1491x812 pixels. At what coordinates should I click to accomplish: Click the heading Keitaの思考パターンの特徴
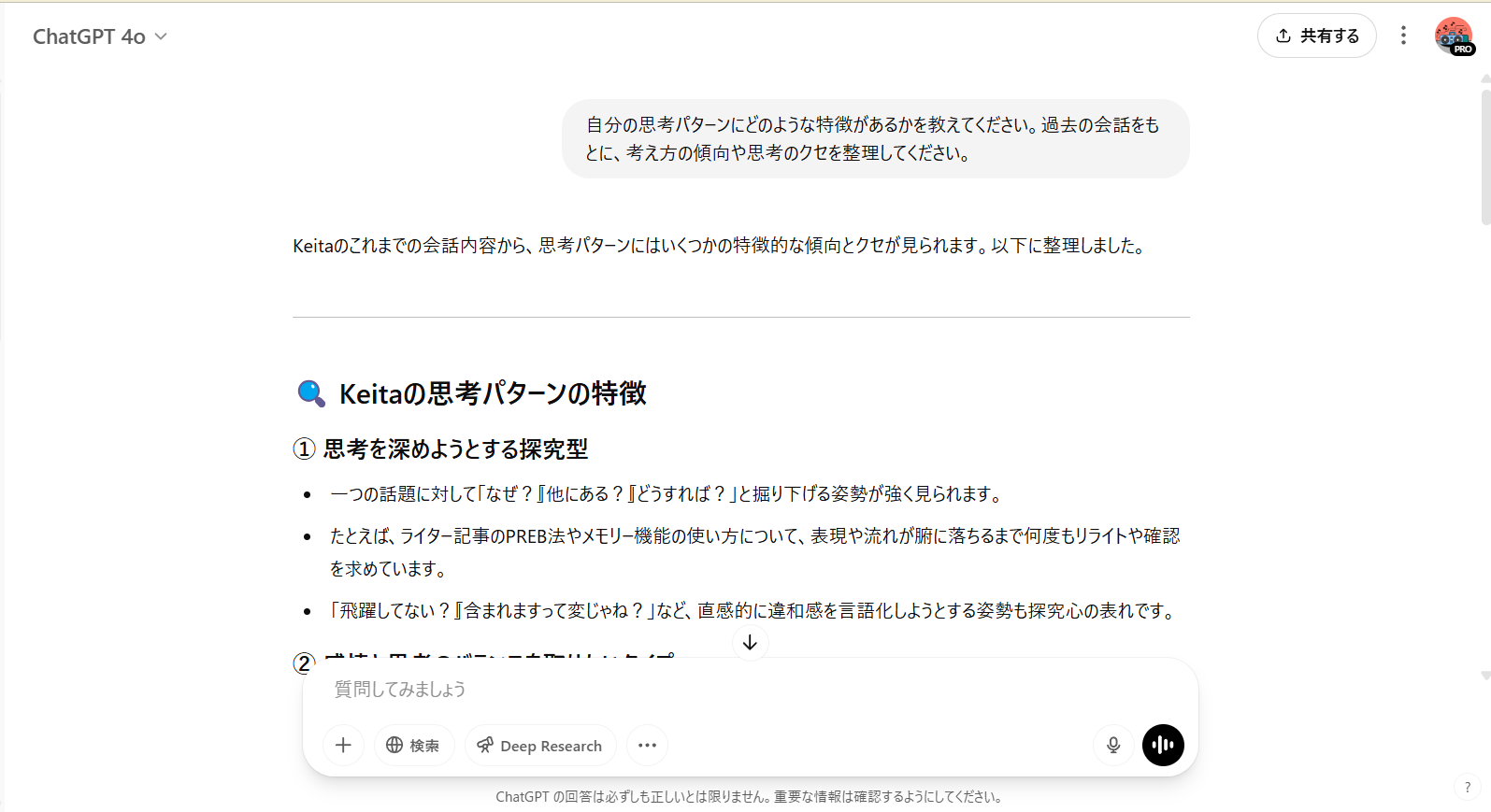coord(493,393)
